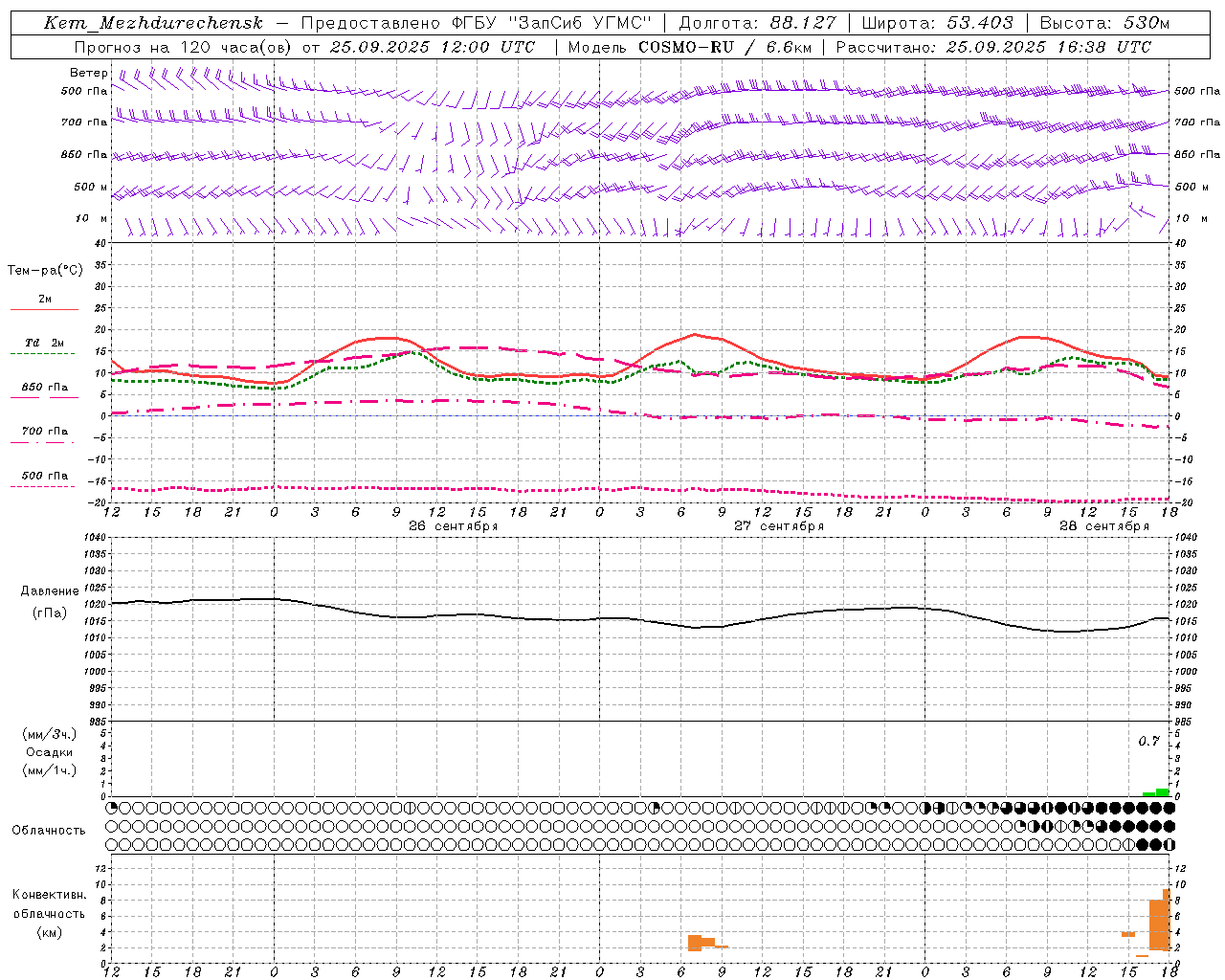Click the "700 гПа" temperature legend entry
1225x980 pixels.
[45, 432]
